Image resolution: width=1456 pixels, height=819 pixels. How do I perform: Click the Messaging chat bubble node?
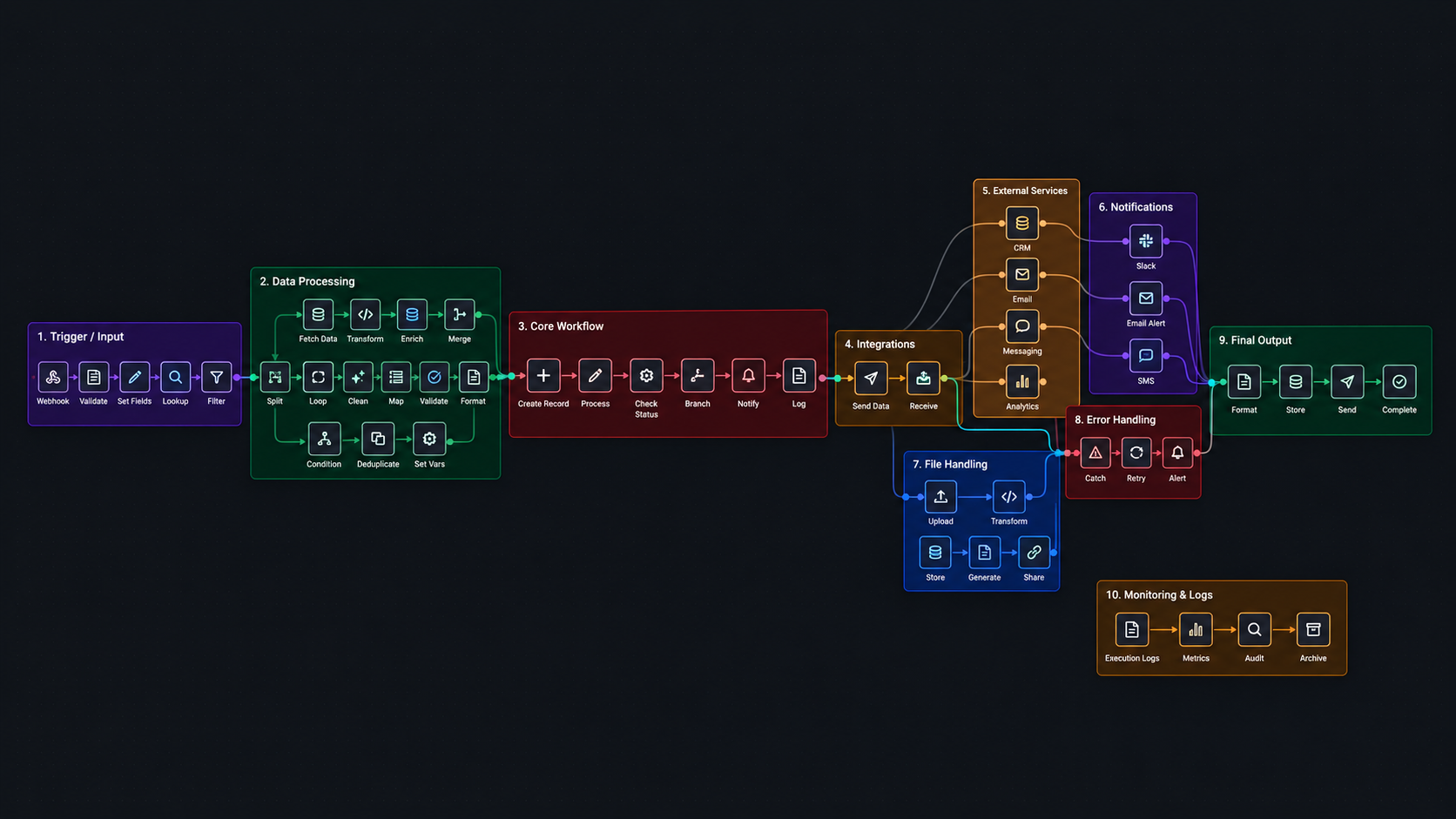click(x=1022, y=326)
